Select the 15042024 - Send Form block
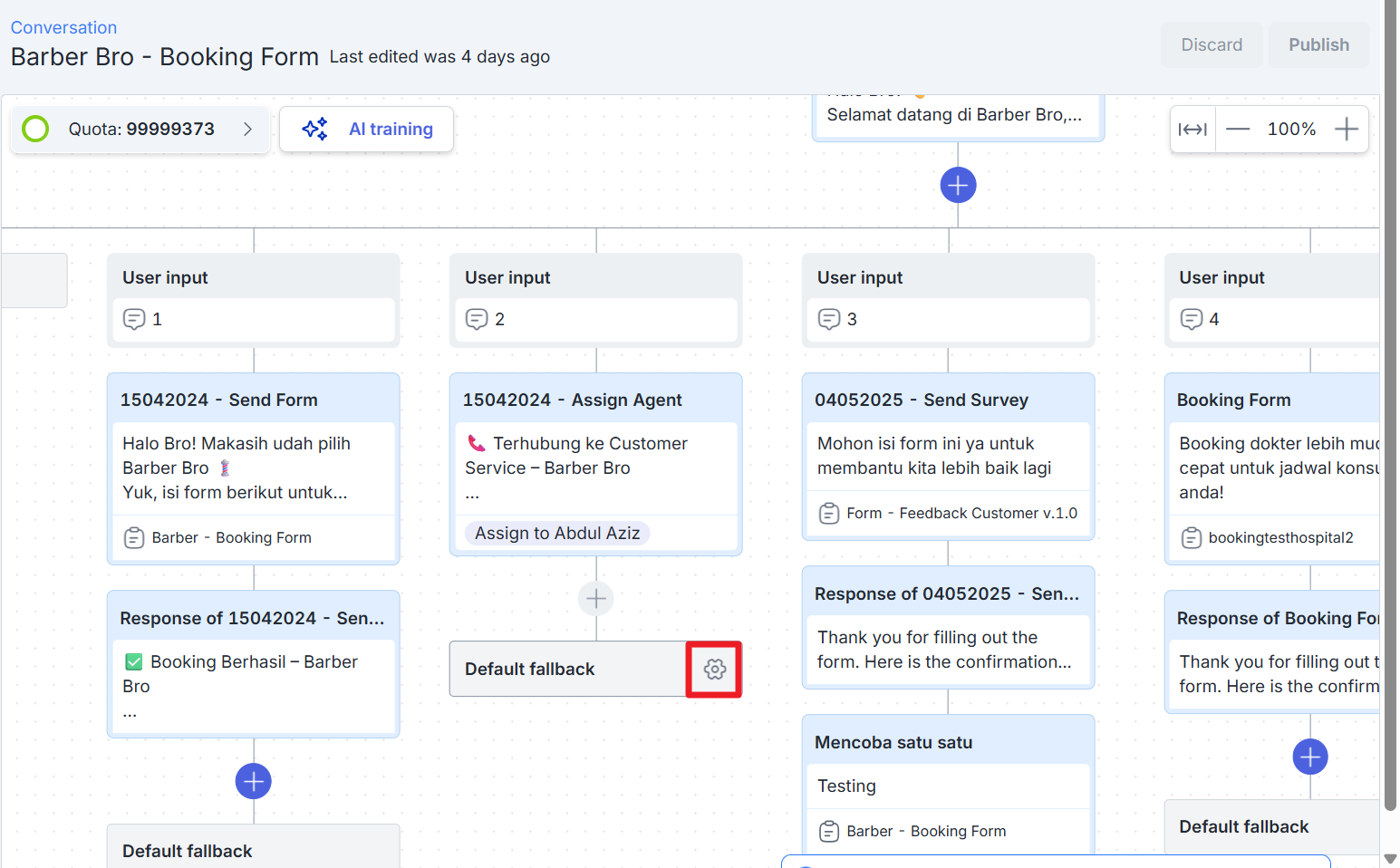Viewport: 1400px width, 868px height. (x=254, y=400)
